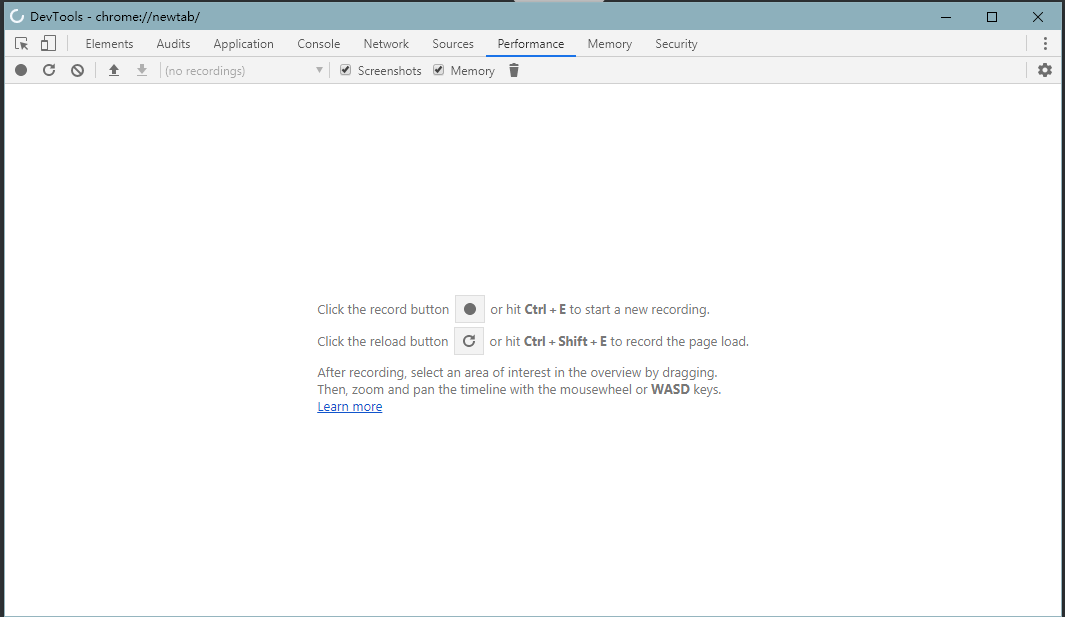Screen dimensions: 1065x617
Task: Open DevTools three-dot customize menu
Action: [x=1045, y=44]
